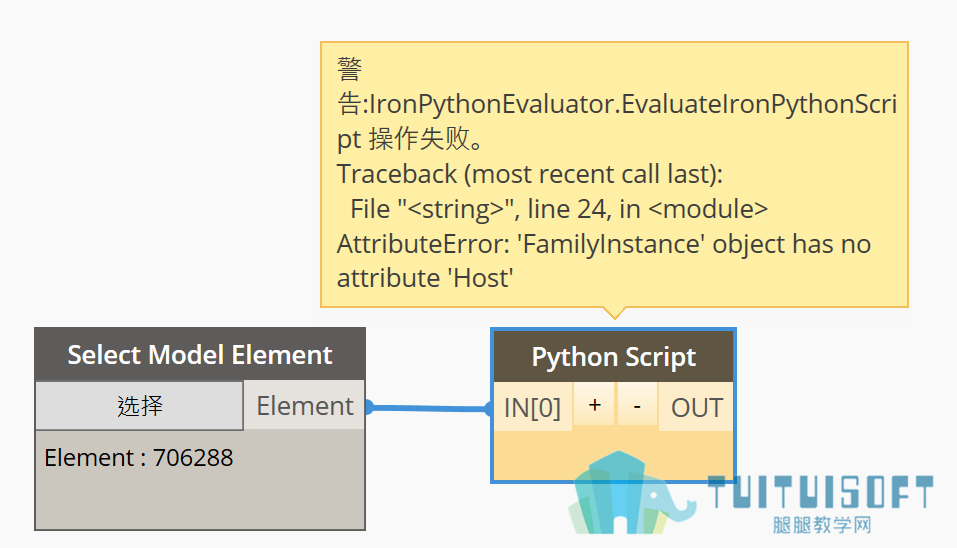957x548 pixels.
Task: Click the yellow warning bubble heading 警告
Action: (x=350, y=85)
